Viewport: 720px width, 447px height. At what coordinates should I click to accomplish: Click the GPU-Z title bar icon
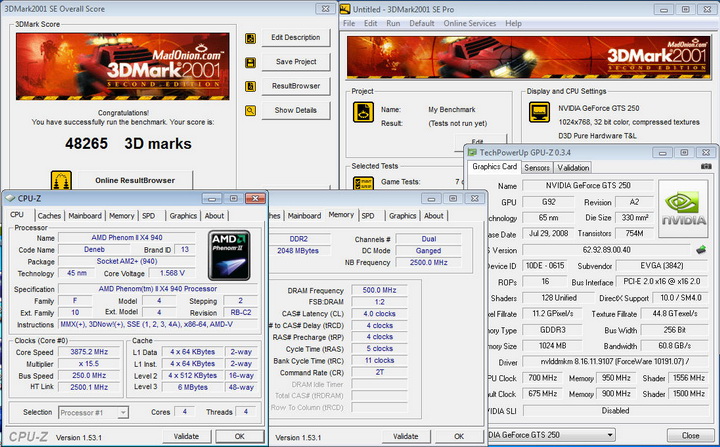coord(472,153)
